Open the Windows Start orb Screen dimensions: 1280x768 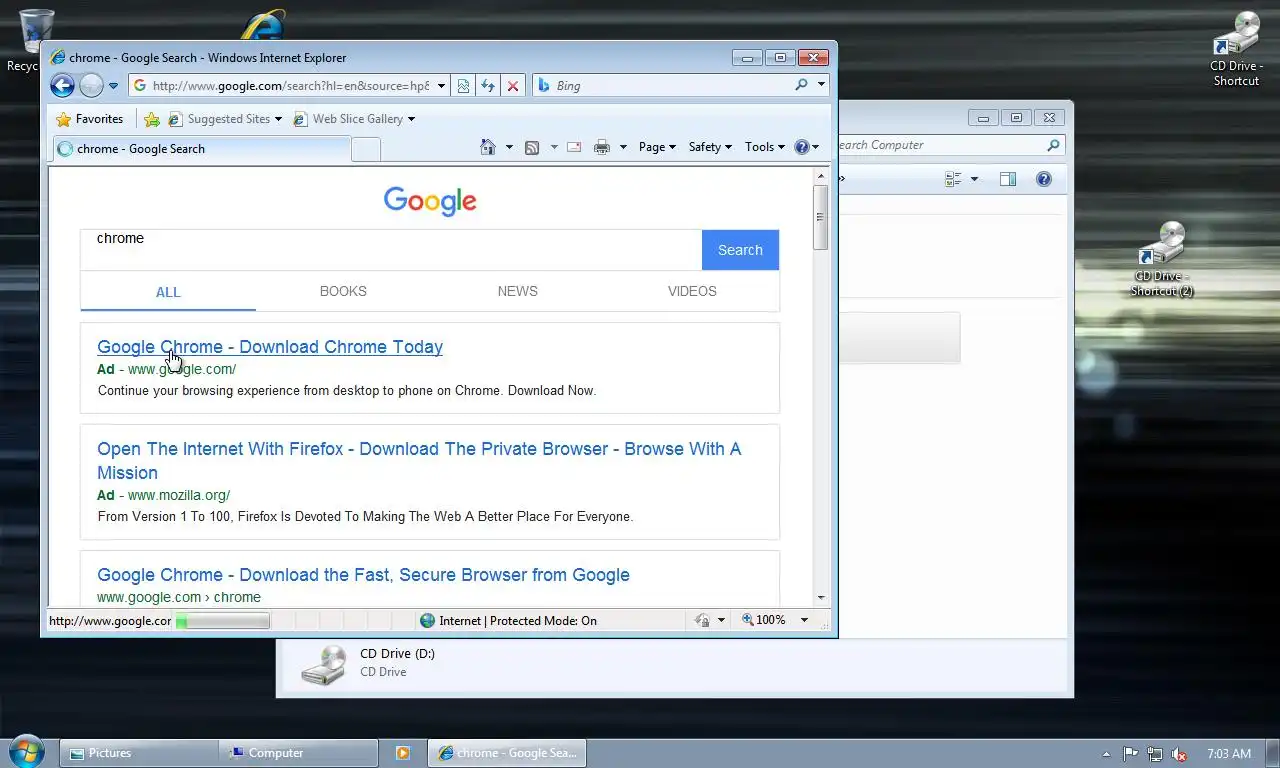pos(26,751)
